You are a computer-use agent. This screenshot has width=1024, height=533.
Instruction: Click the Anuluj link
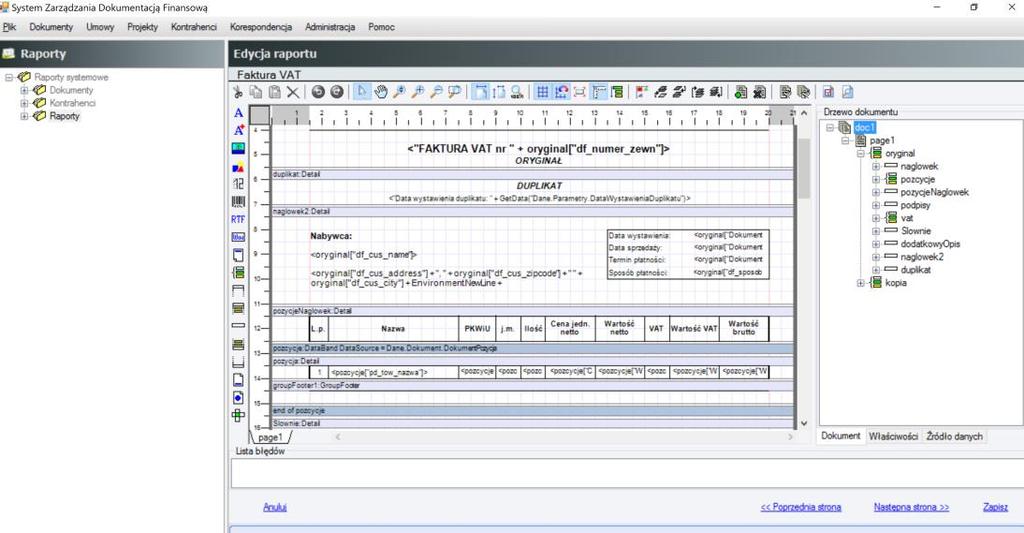(275, 507)
